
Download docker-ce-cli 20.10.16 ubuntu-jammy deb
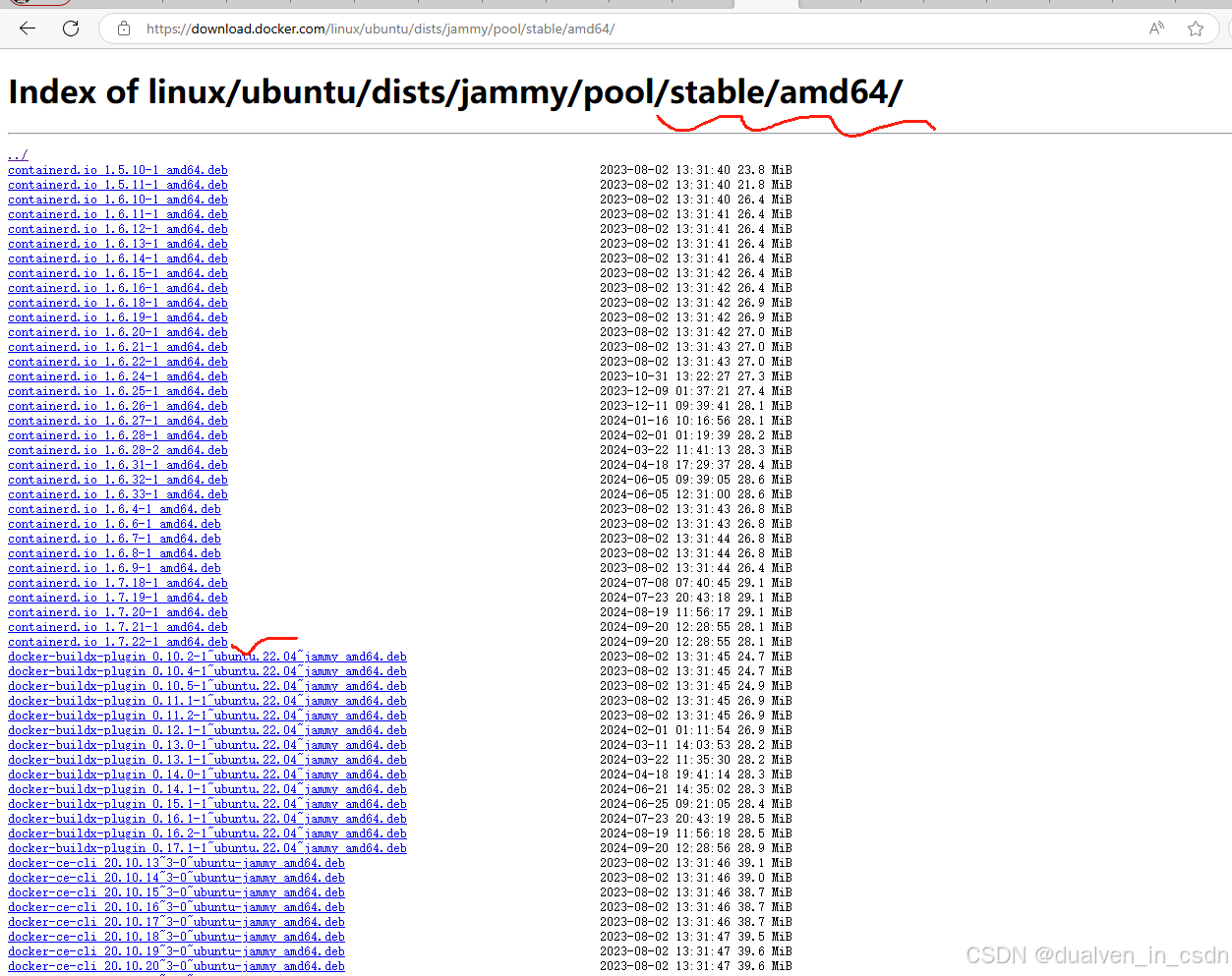click(176, 907)
